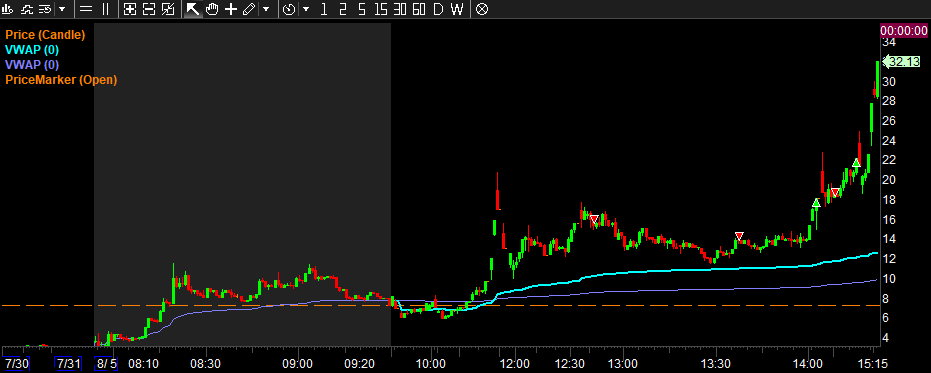Switch to 2 minute interval
The image size is (931, 373).
[343, 9]
